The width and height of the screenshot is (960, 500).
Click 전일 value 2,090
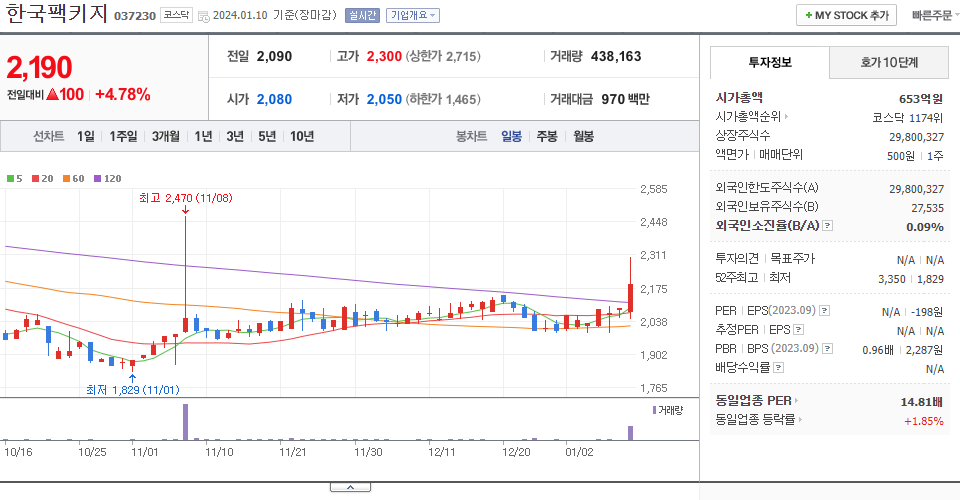[274, 56]
